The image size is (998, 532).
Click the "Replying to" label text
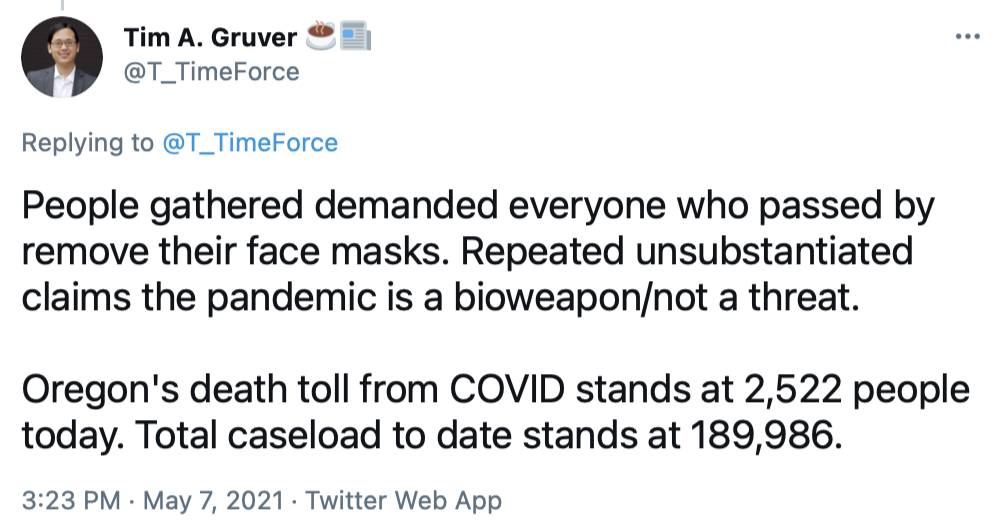pos(87,143)
